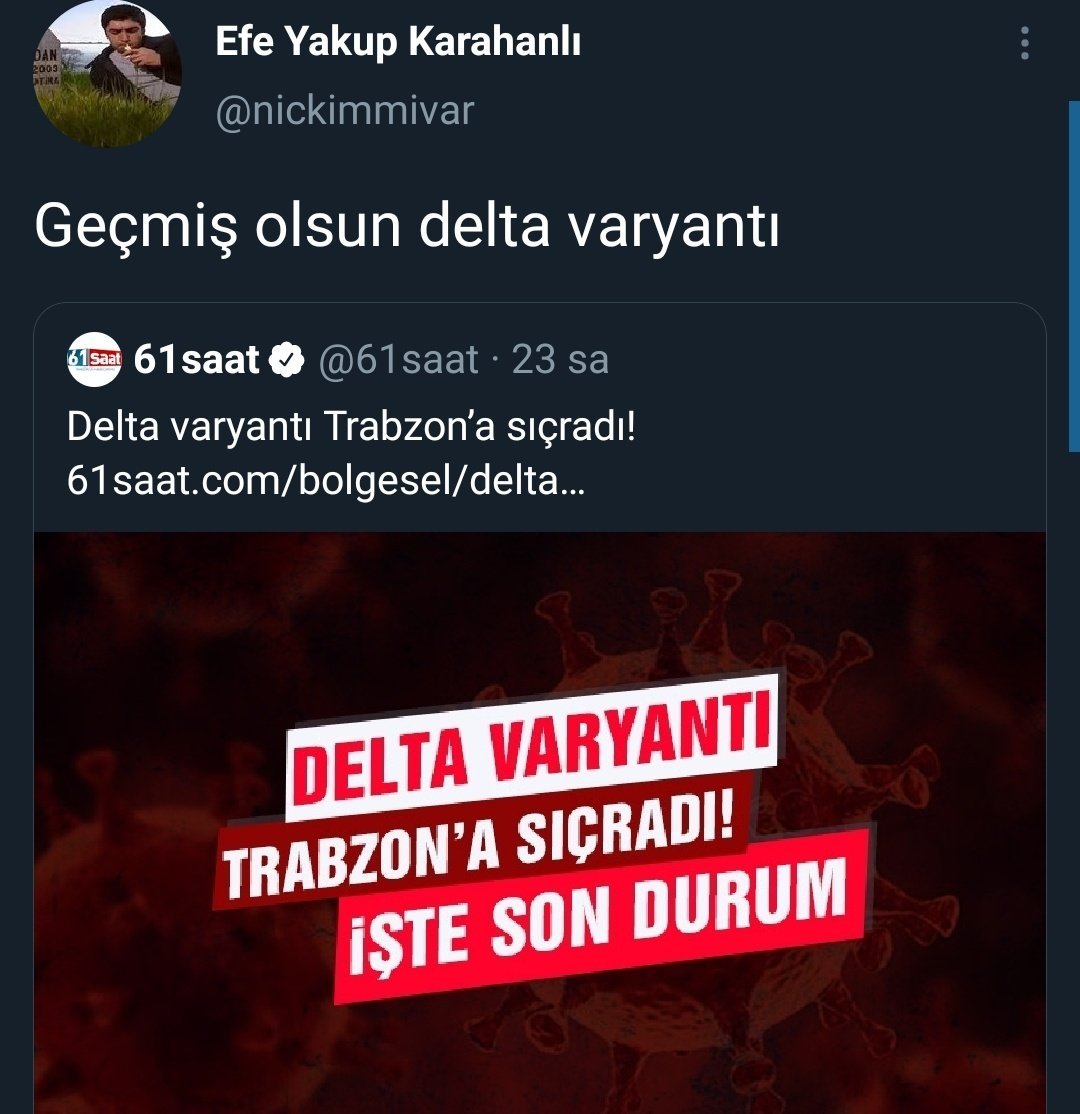Open the Efe Yakup Karahanlı display name
This screenshot has height=1114, width=1080.
[x=398, y=41]
